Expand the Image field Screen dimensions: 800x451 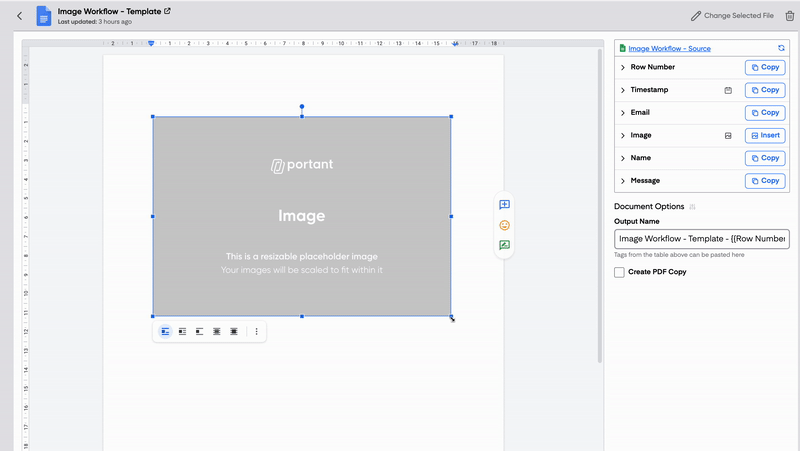tap(622, 136)
